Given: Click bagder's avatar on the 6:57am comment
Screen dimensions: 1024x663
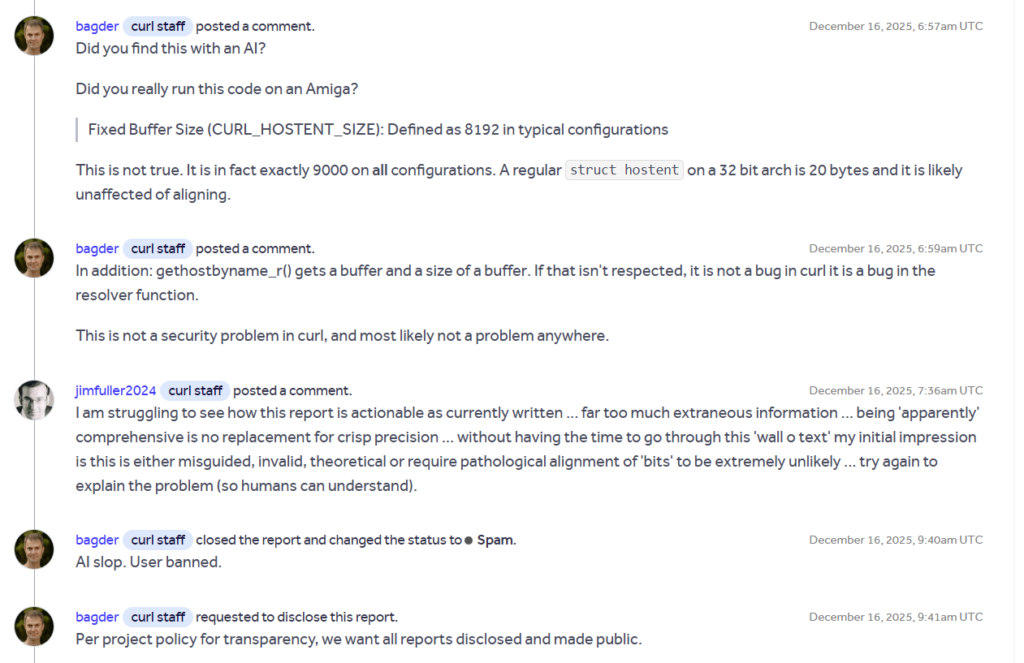Looking at the screenshot, I should [x=34, y=36].
